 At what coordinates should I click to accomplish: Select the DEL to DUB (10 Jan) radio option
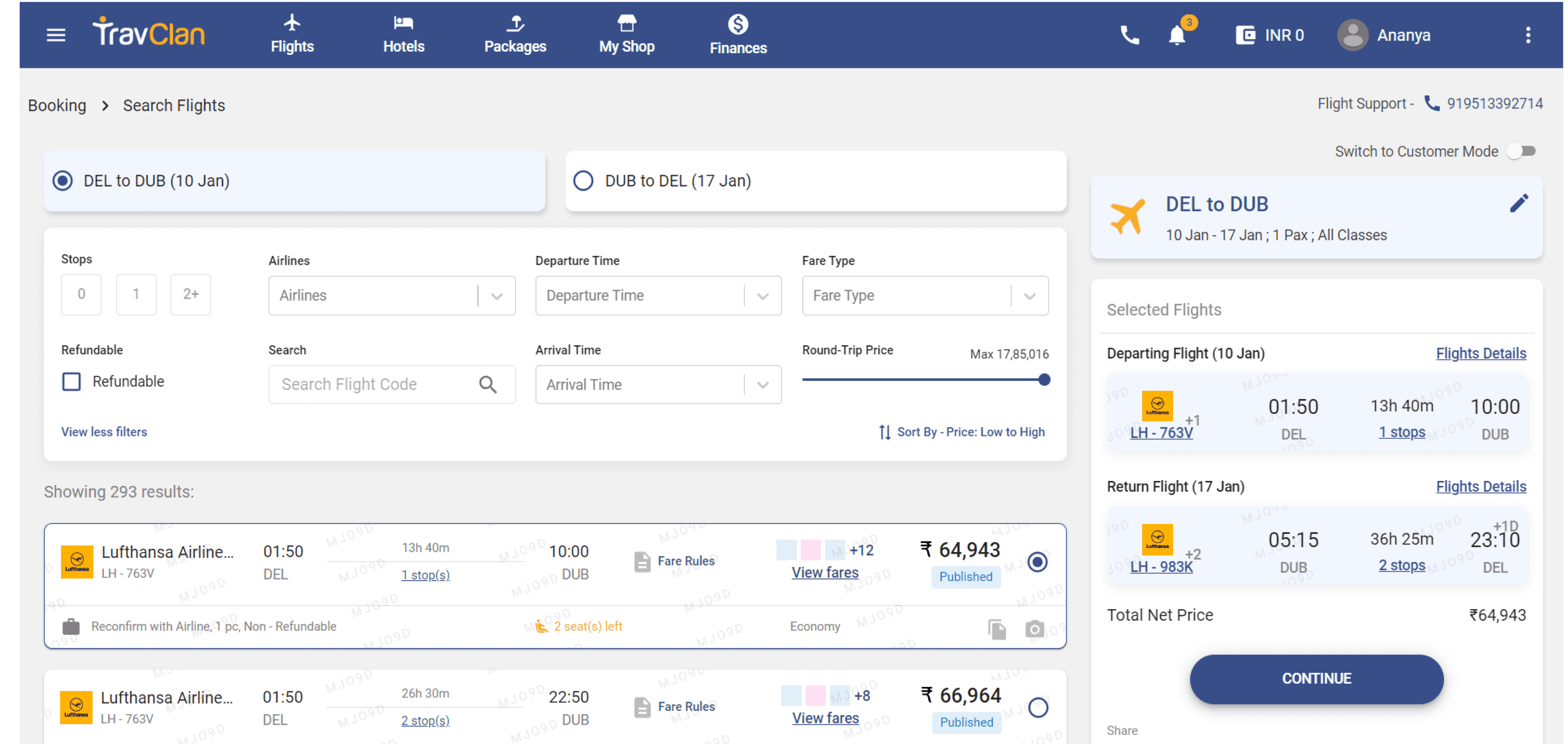tap(63, 181)
